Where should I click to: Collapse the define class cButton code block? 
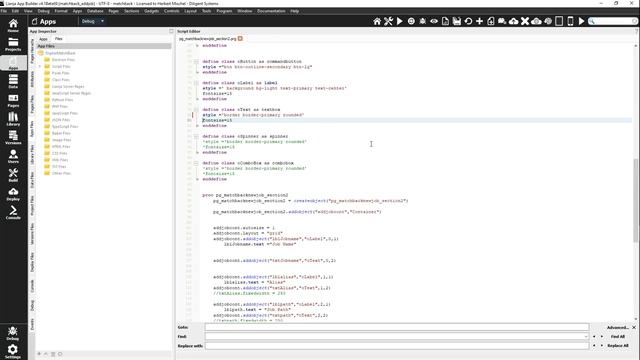pyautogui.click(x=196, y=62)
